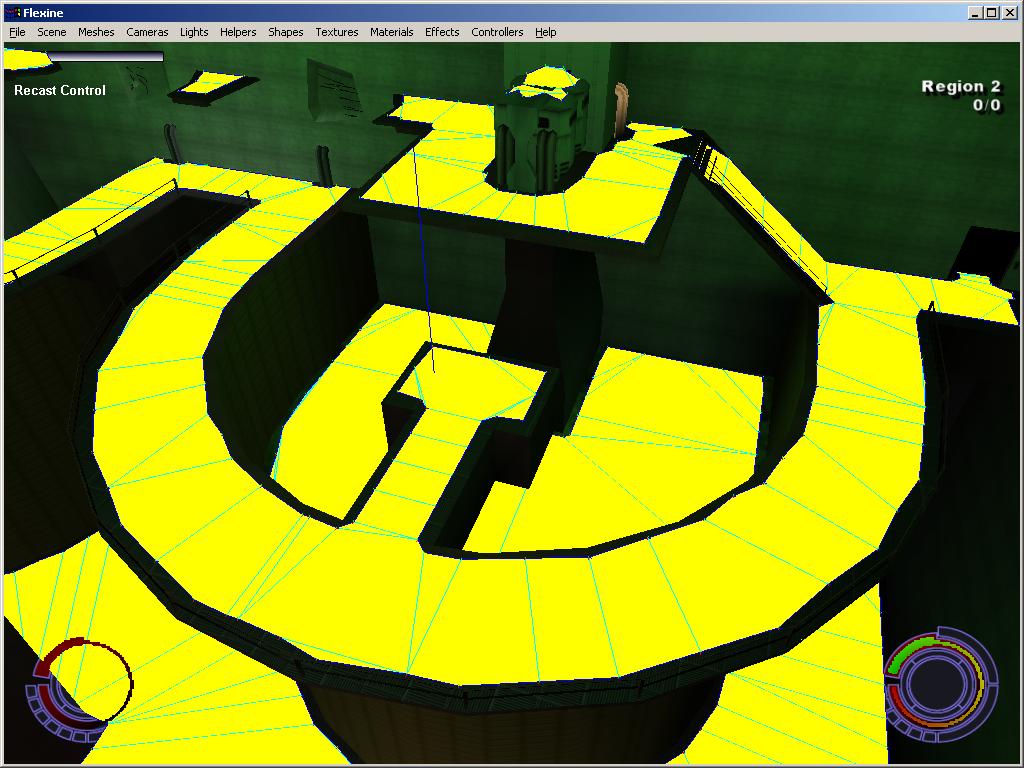The image size is (1024, 768).
Task: Open the File menu
Action: coord(17,32)
